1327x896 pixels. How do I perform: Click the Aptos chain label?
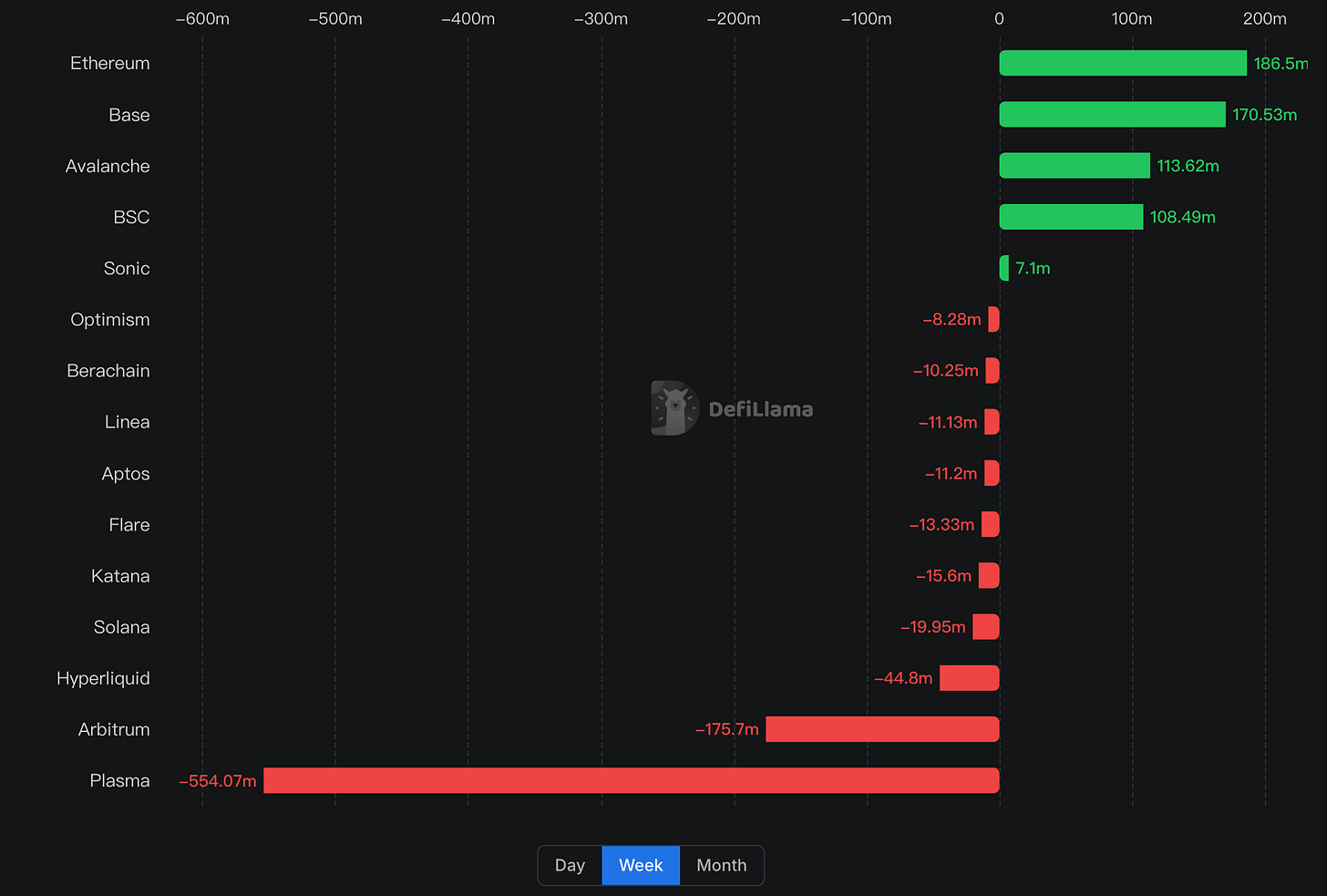tap(126, 474)
